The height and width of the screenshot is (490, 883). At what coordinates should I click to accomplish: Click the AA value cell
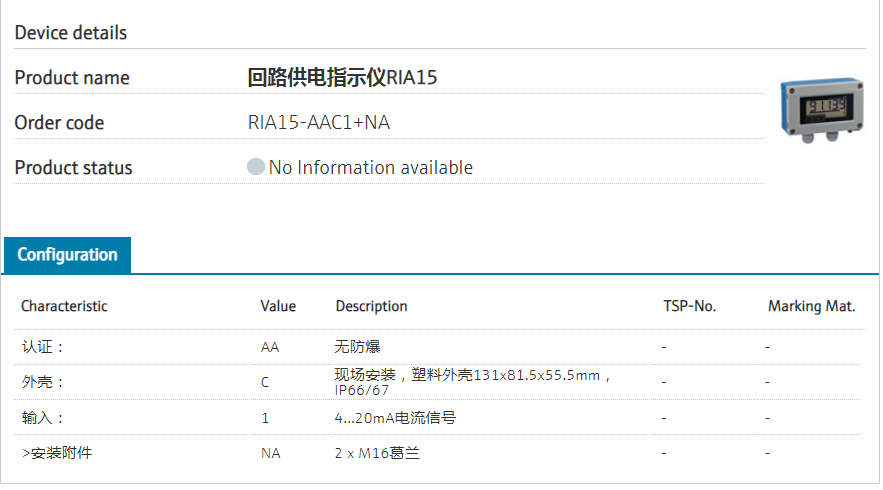[x=270, y=347]
